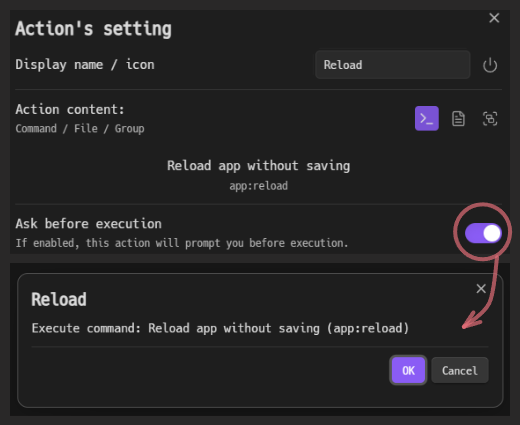The image size is (520, 425).
Task: Click the 'If enabled' toggle description text
Action: point(182,243)
